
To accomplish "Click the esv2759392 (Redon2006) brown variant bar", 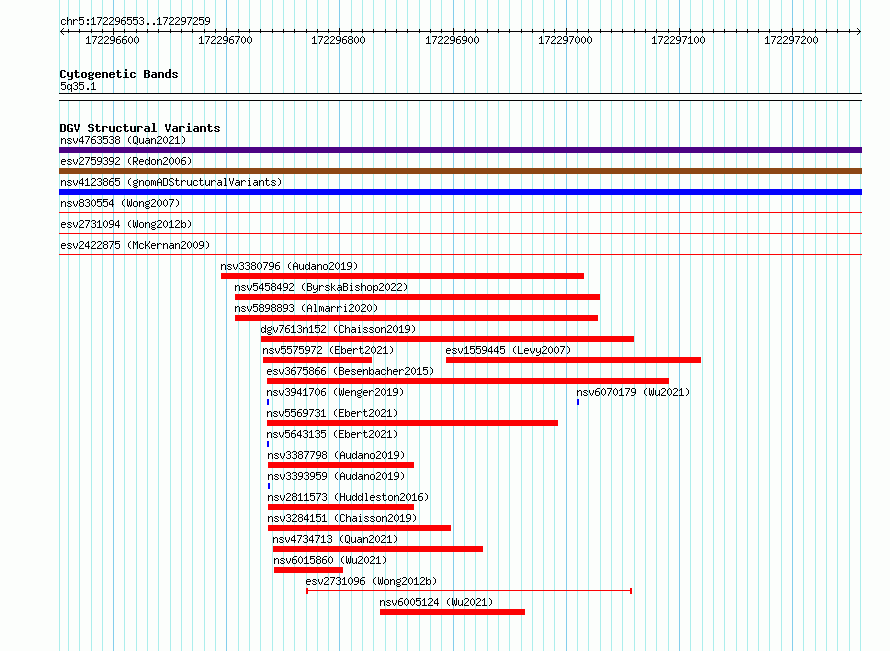I will click(460, 171).
